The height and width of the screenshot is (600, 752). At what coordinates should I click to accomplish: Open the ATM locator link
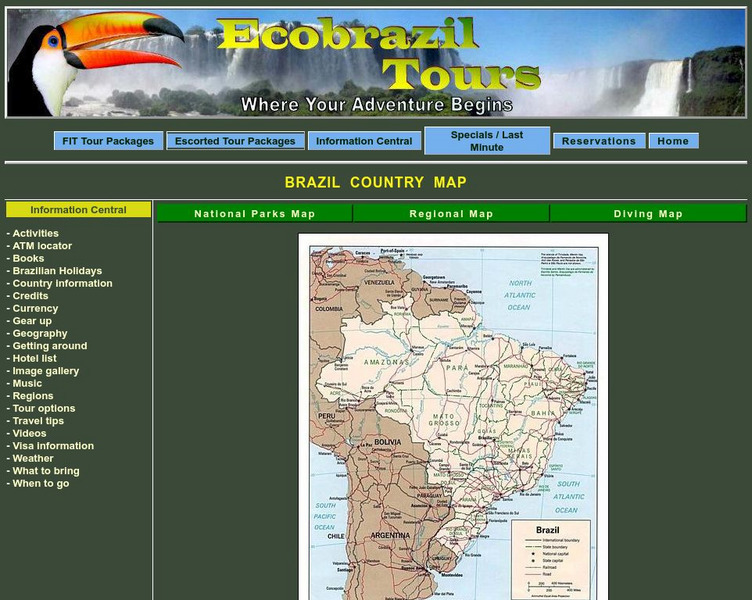pos(42,246)
